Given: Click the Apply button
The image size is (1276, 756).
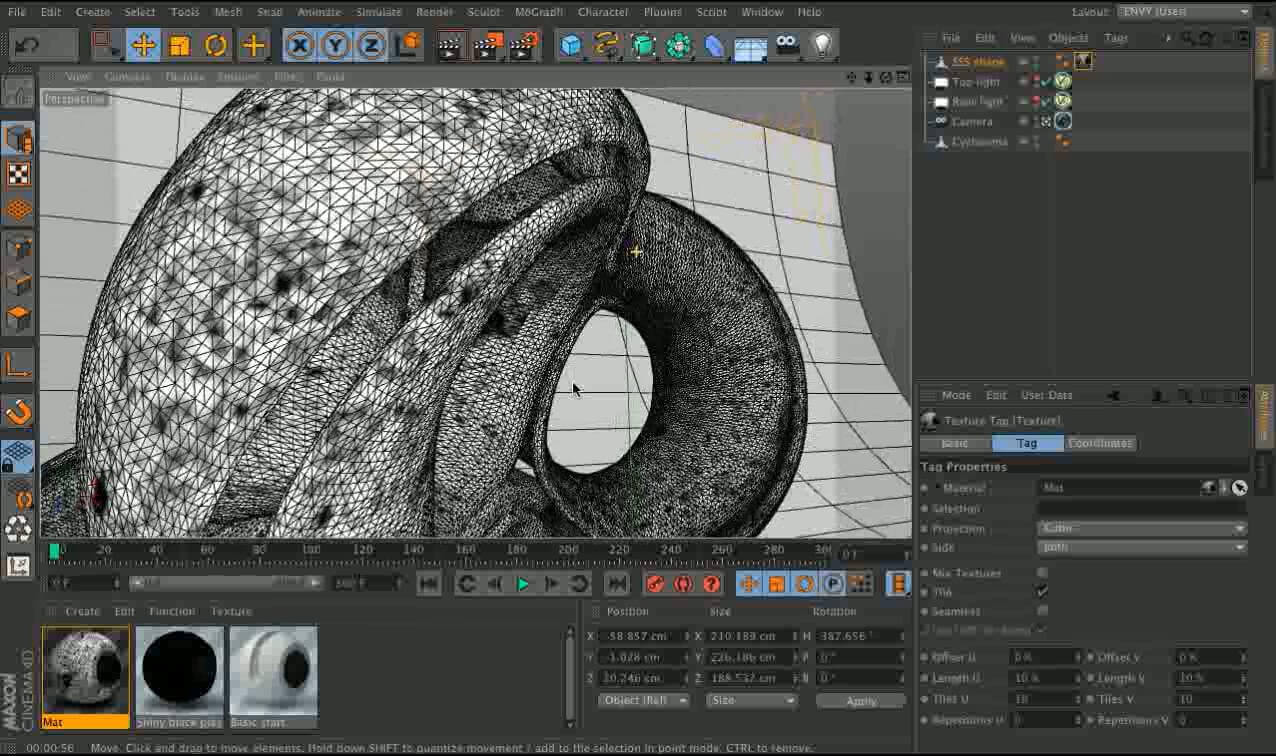Looking at the screenshot, I should tap(860, 701).
